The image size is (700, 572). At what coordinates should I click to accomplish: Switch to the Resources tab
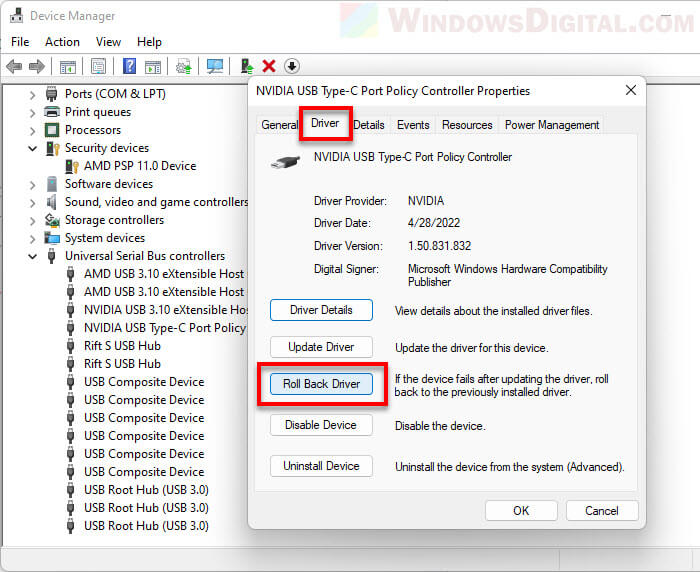(x=467, y=125)
